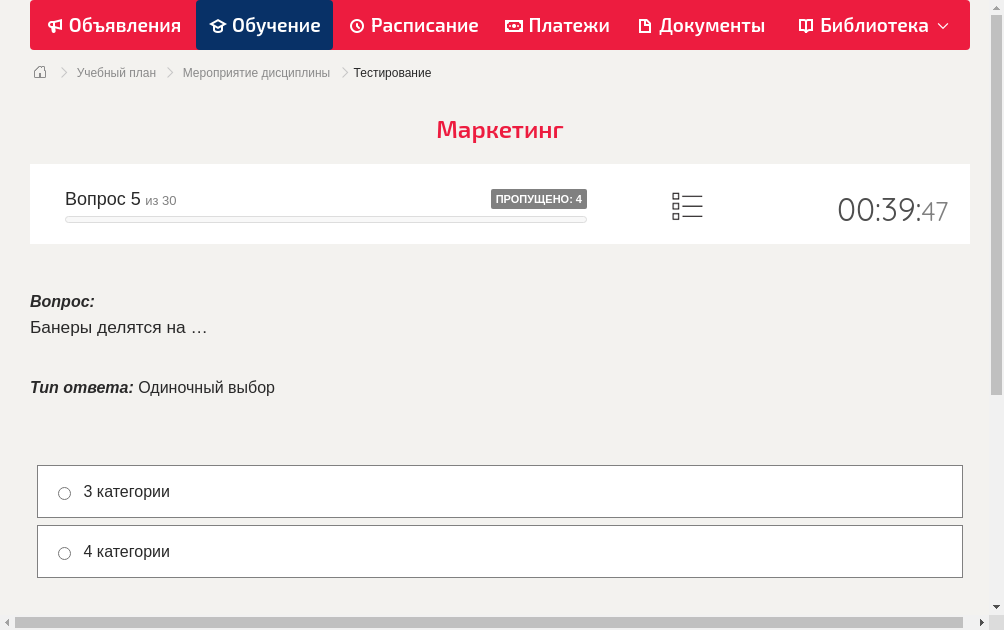1004x630 pixels.
Task: Click the document icon on Документы
Action: coord(647,25)
